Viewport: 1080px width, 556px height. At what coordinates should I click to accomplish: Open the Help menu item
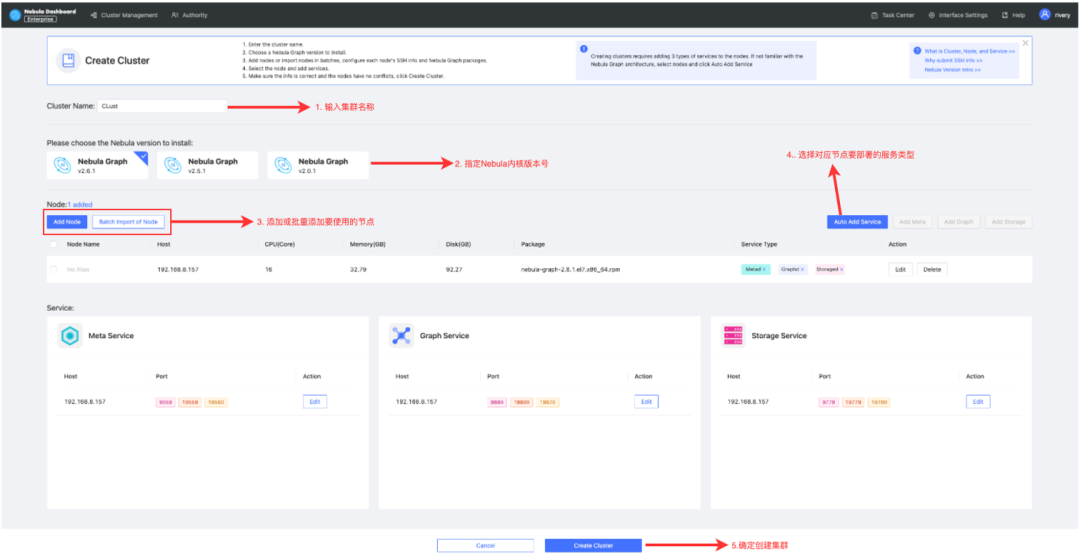coord(1013,15)
